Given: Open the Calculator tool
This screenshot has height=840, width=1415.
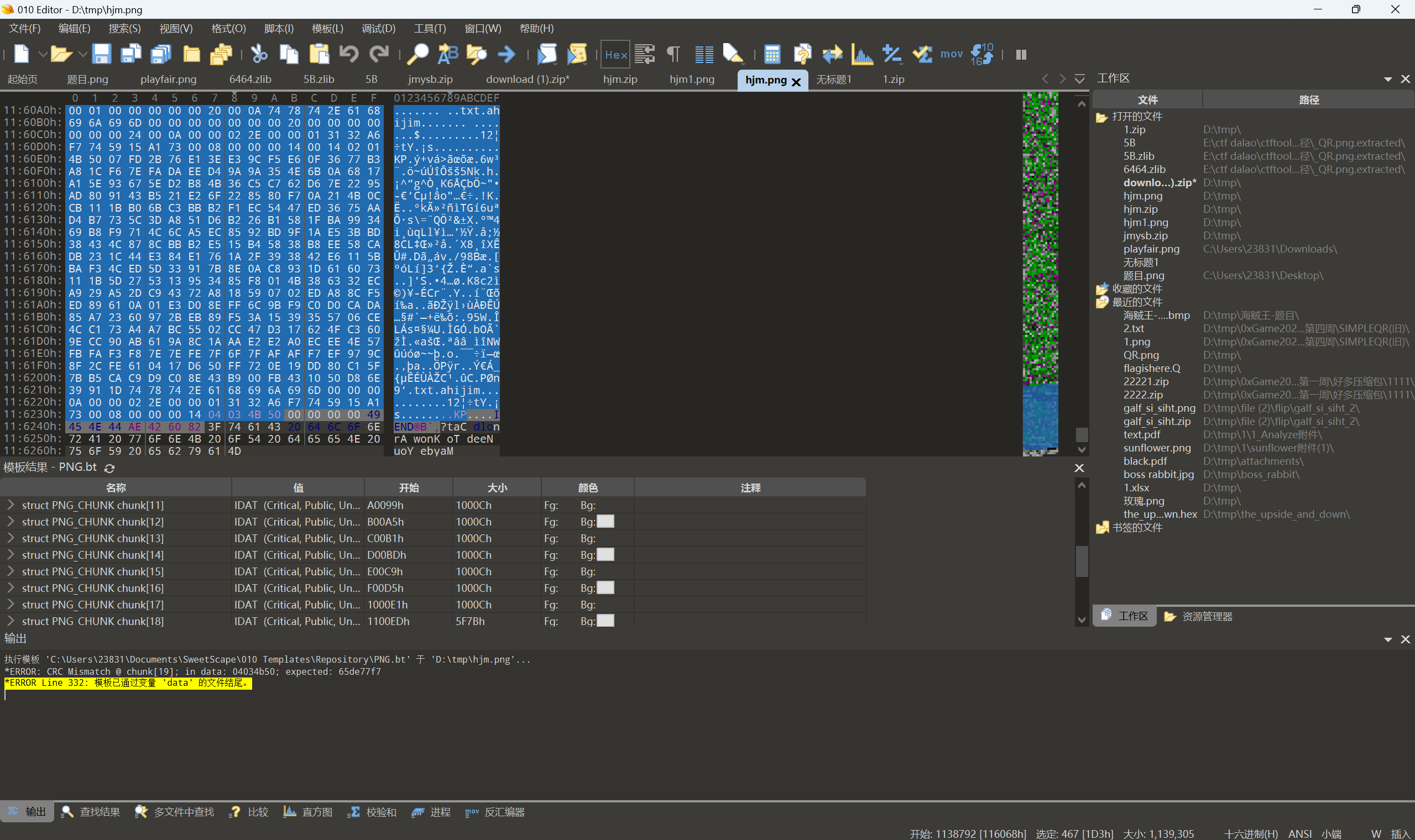Looking at the screenshot, I should point(772,54).
